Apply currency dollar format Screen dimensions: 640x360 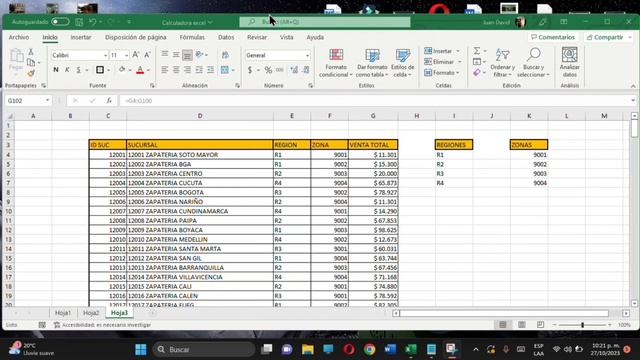tap(250, 70)
